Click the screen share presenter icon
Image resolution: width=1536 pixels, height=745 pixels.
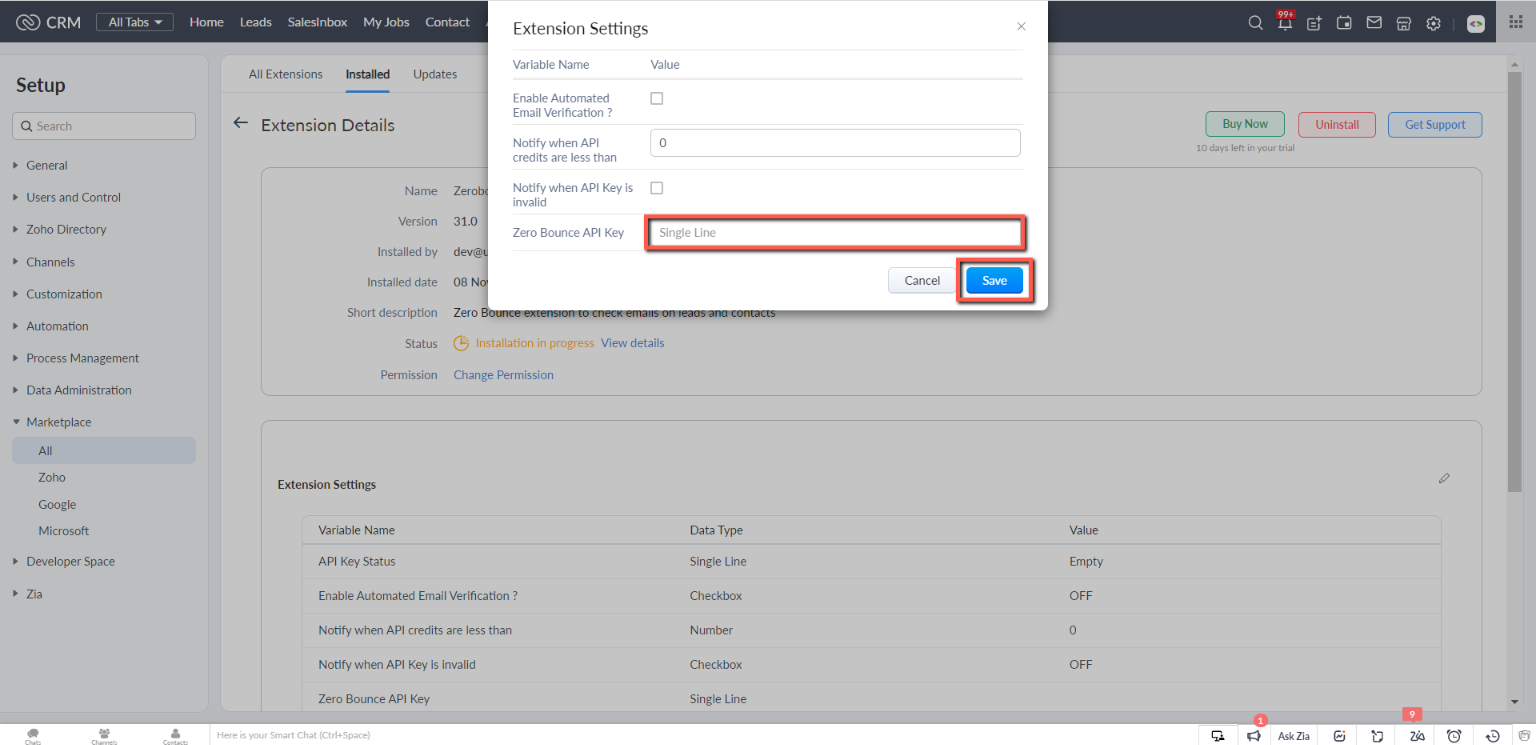pos(1217,736)
